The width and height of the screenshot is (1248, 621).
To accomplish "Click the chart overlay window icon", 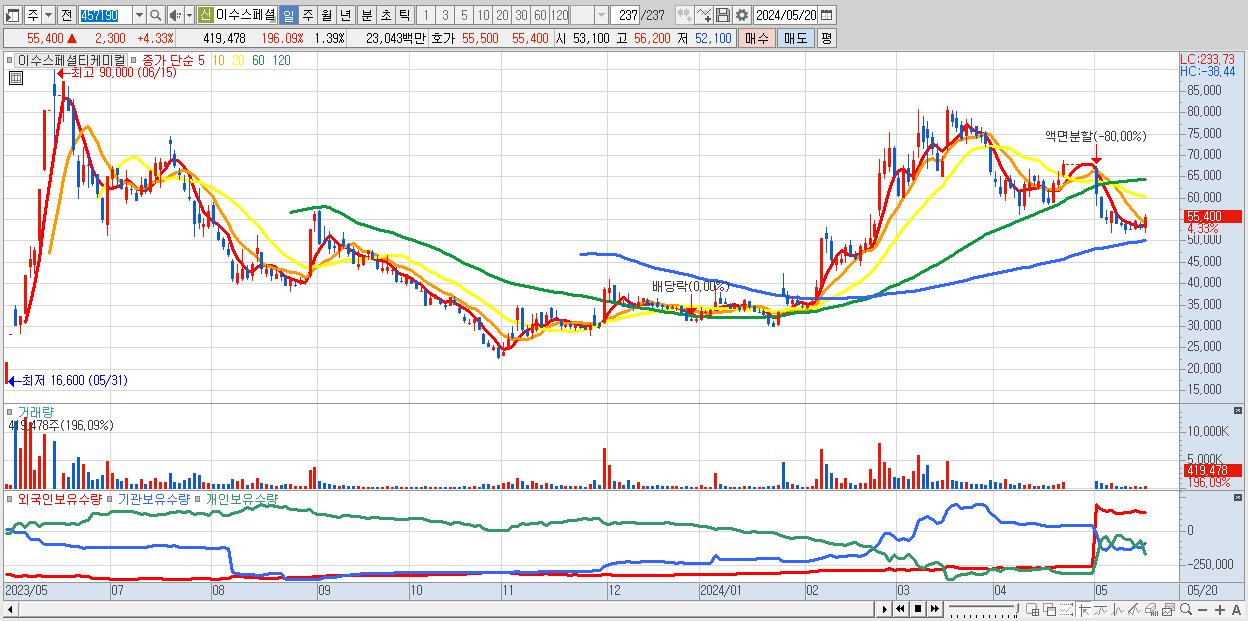I will (x=1168, y=609).
